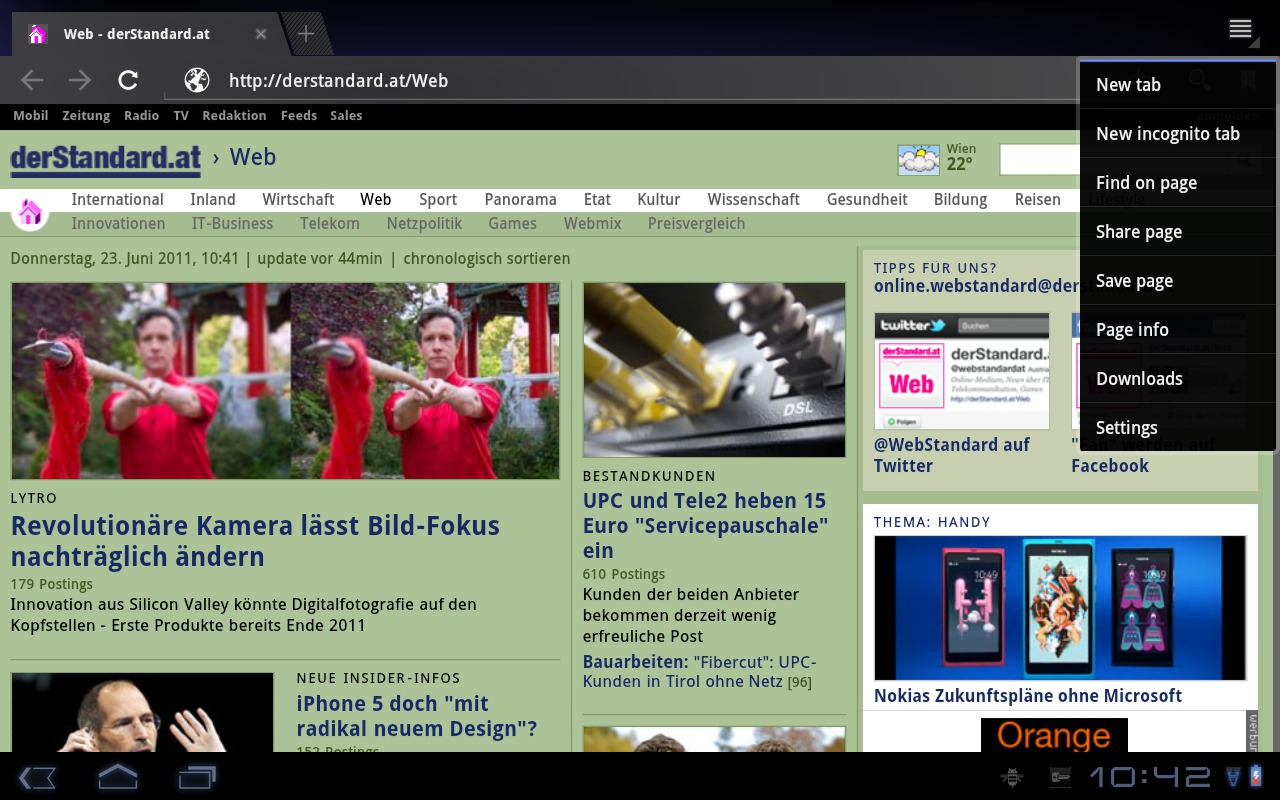Go back using the browser back arrow
The height and width of the screenshot is (800, 1280).
(x=32, y=80)
